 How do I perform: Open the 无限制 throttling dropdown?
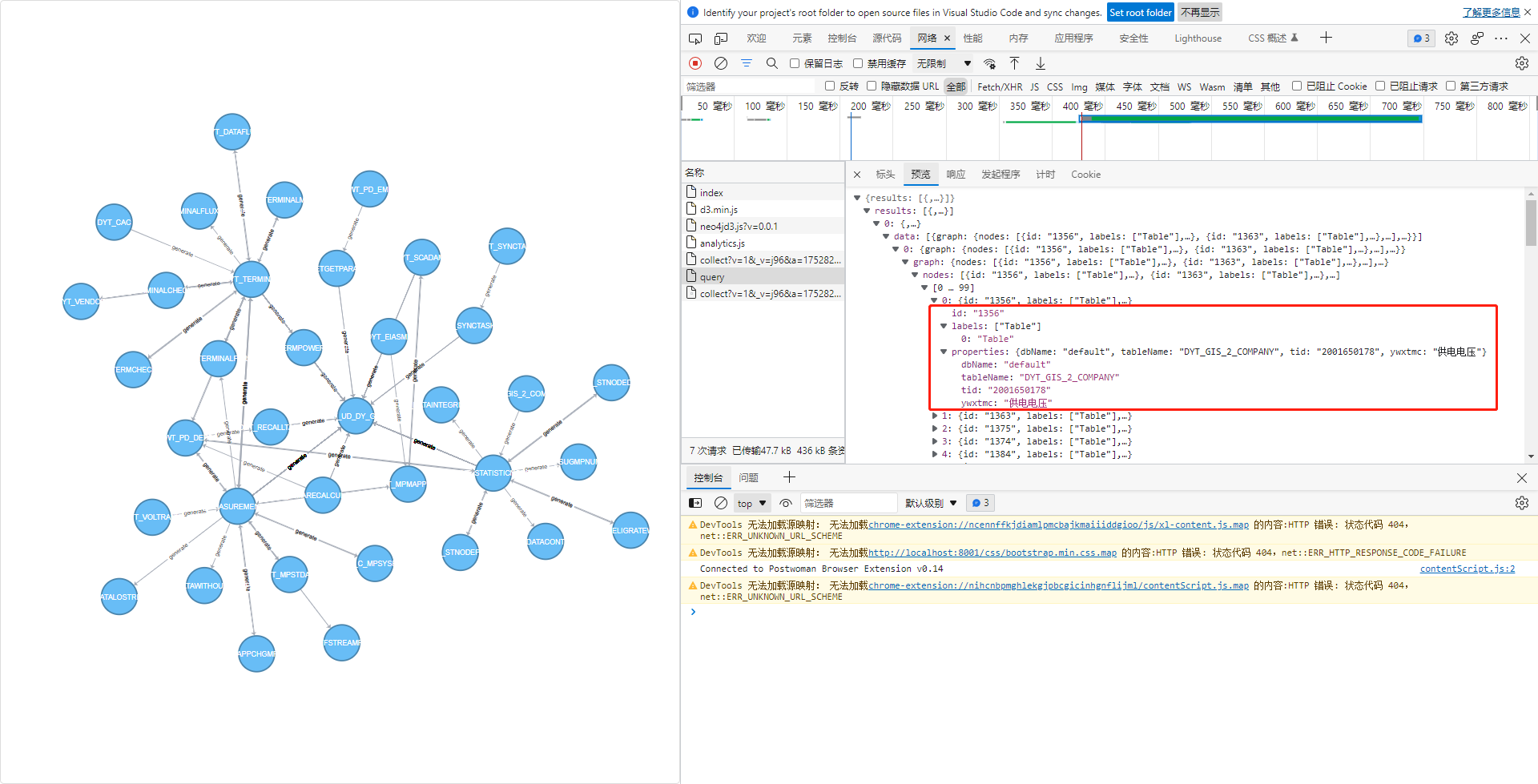pos(944,63)
